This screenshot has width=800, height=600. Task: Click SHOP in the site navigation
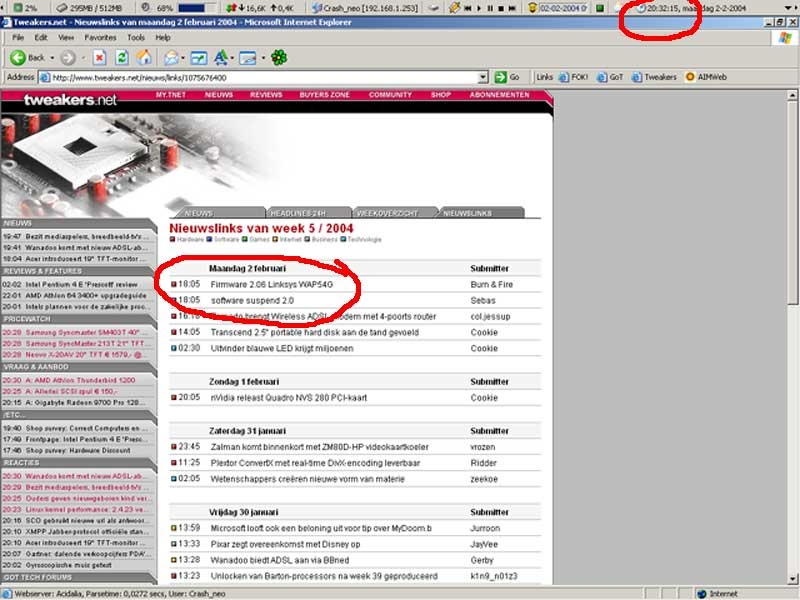[x=441, y=95]
